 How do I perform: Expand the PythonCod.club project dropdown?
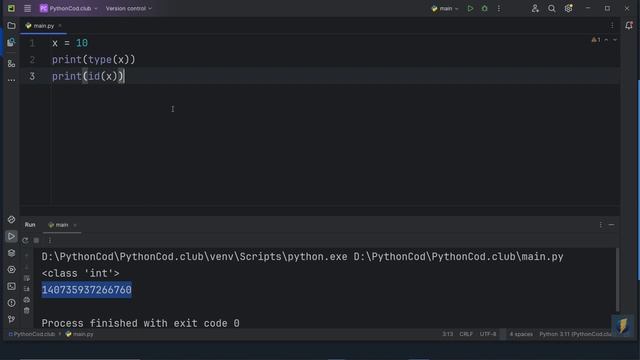coord(69,8)
